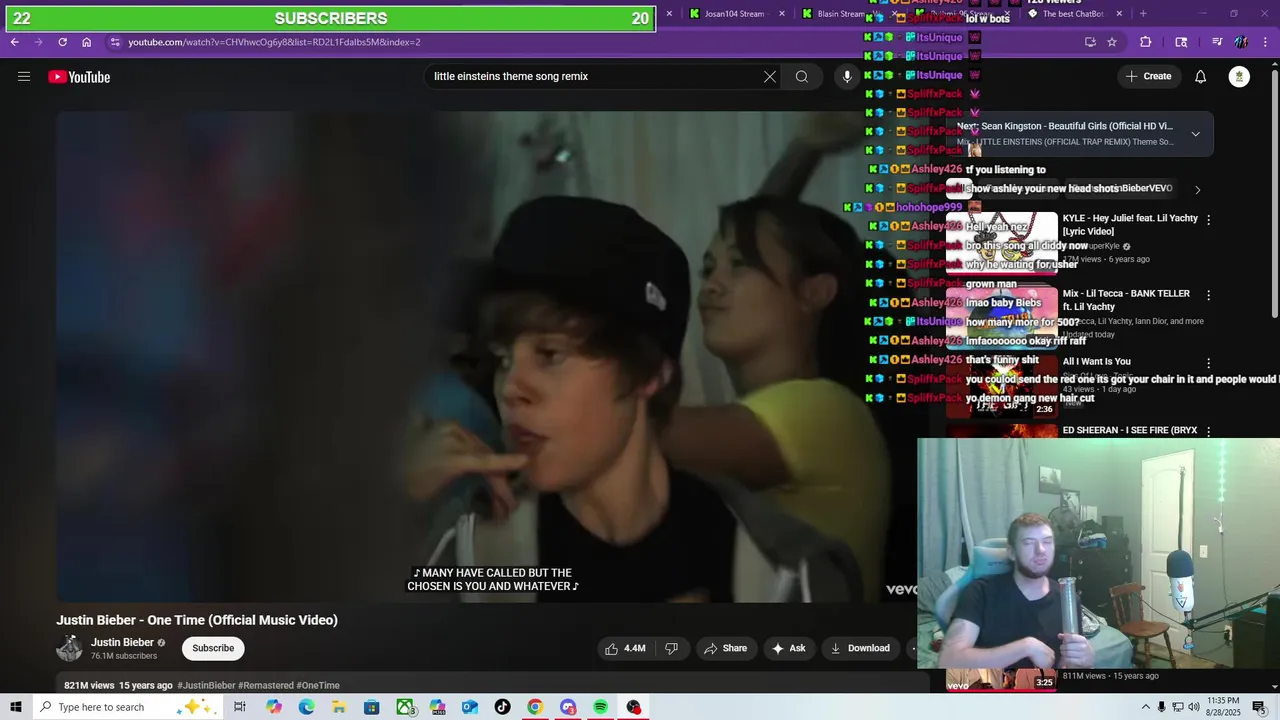Open KYLE Hey Julie video thumbnail
This screenshot has width=1280, height=720.
coord(1001,244)
